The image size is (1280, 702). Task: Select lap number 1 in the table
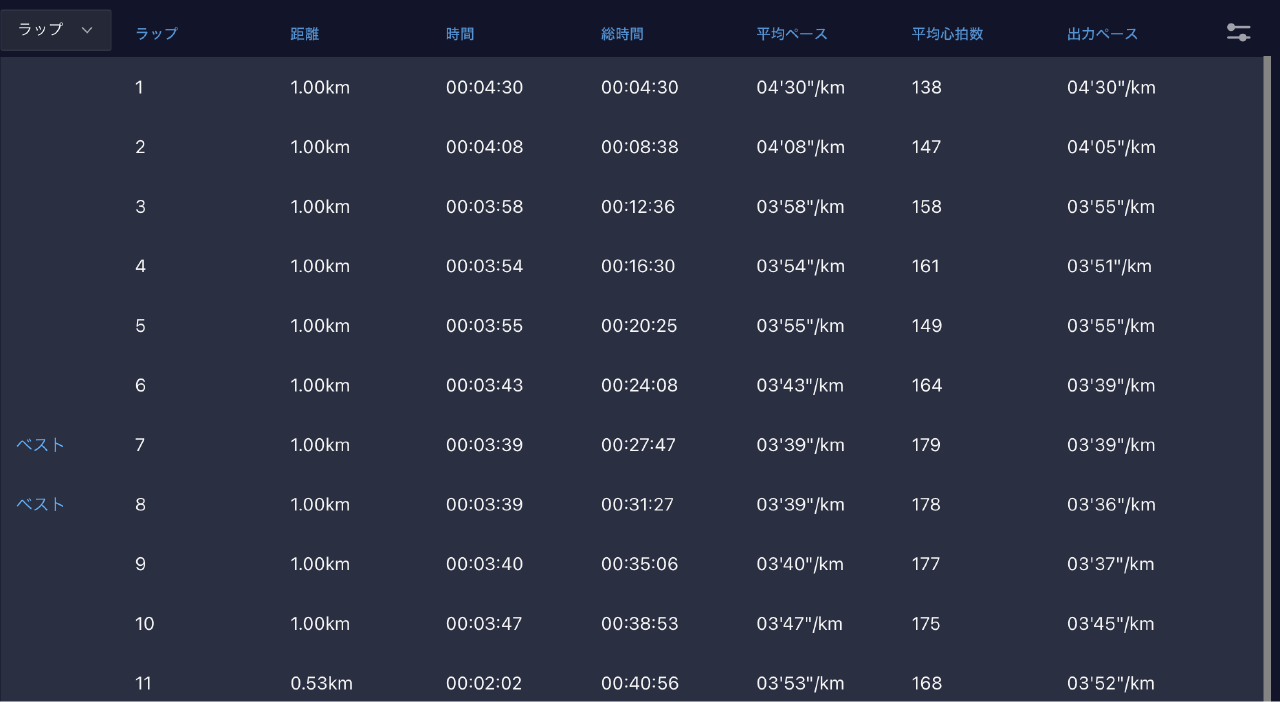pos(139,88)
